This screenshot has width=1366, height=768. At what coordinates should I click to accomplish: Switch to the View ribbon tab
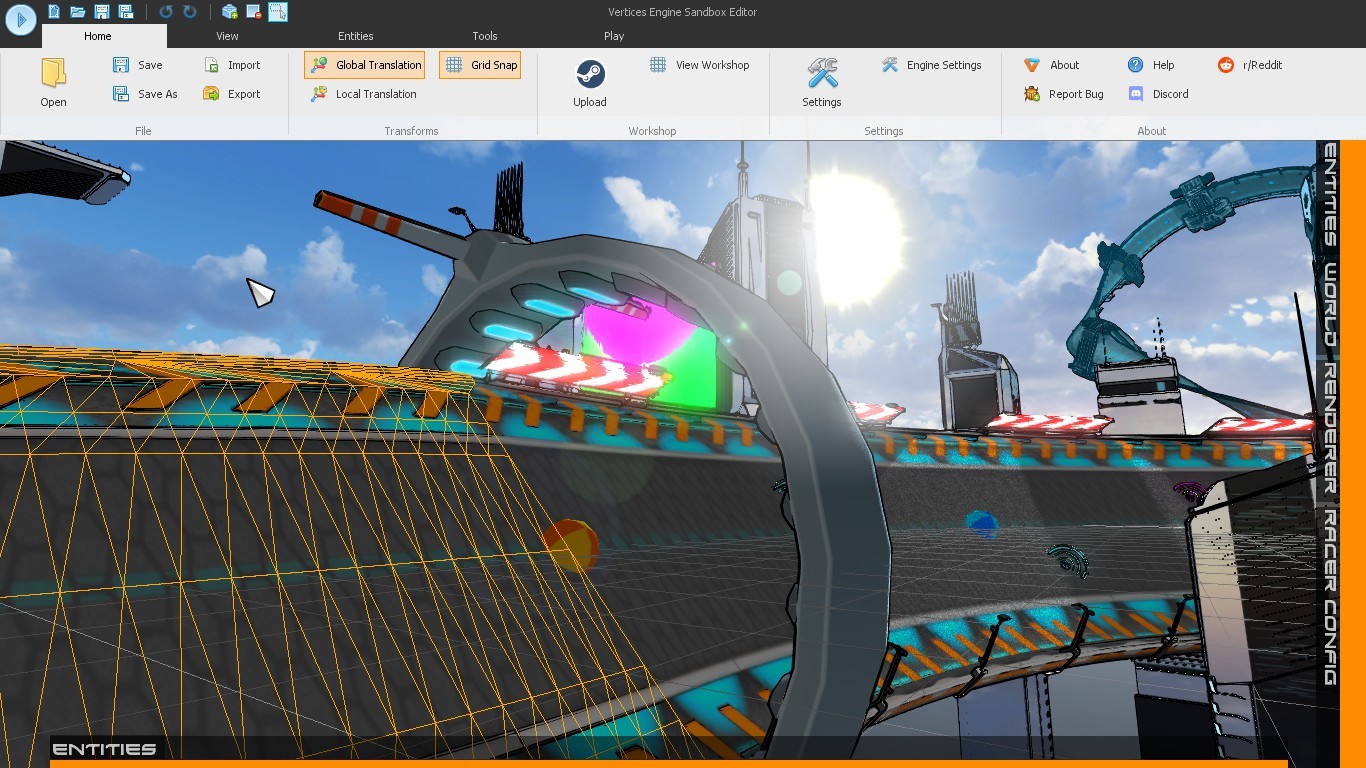(227, 36)
